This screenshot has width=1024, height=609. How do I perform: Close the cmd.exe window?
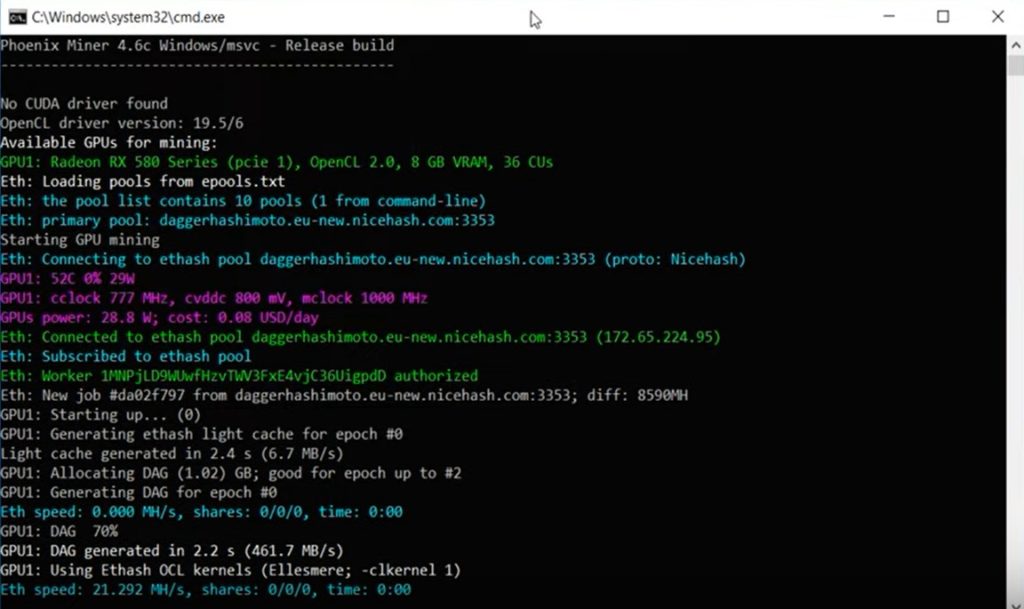click(997, 16)
